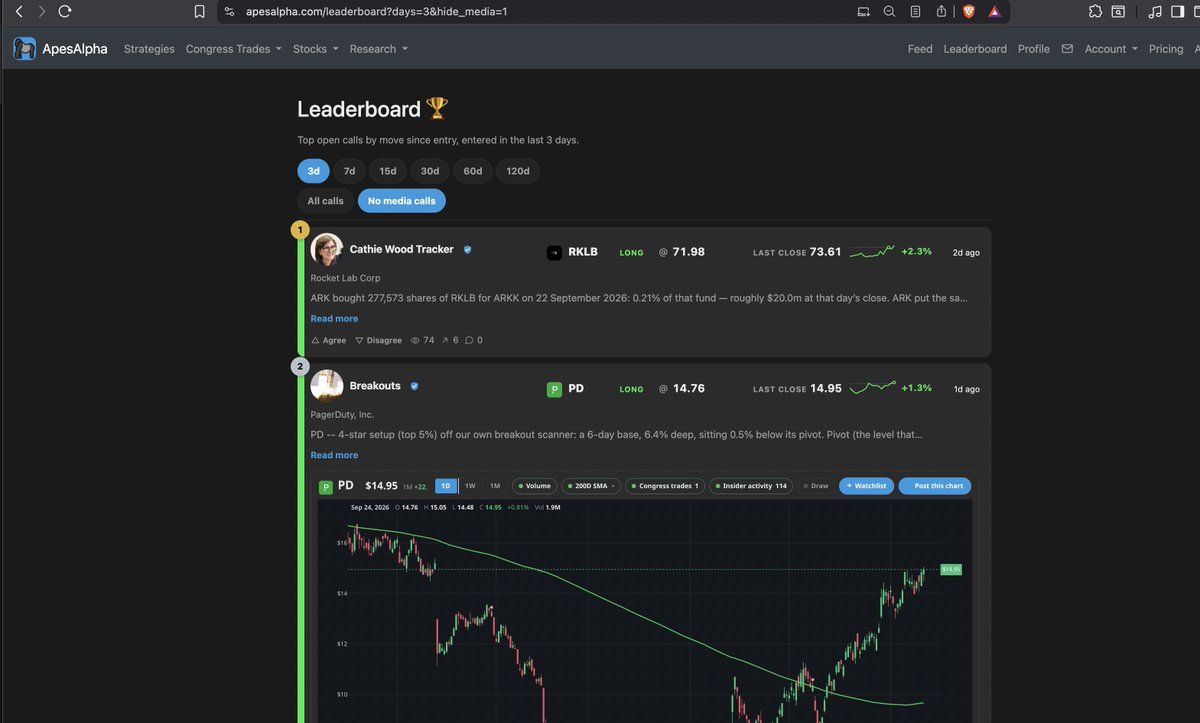This screenshot has width=1200, height=723.
Task: Expand Research dropdown menu
Action: tap(379, 48)
